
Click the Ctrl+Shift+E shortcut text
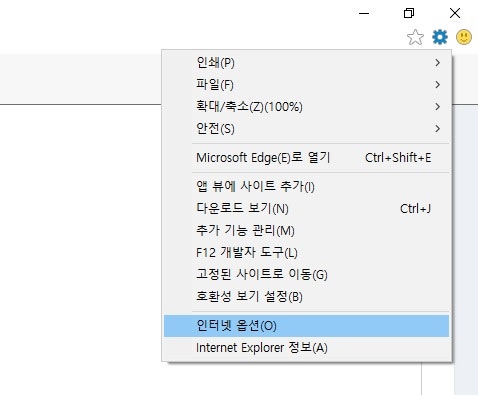click(398, 158)
